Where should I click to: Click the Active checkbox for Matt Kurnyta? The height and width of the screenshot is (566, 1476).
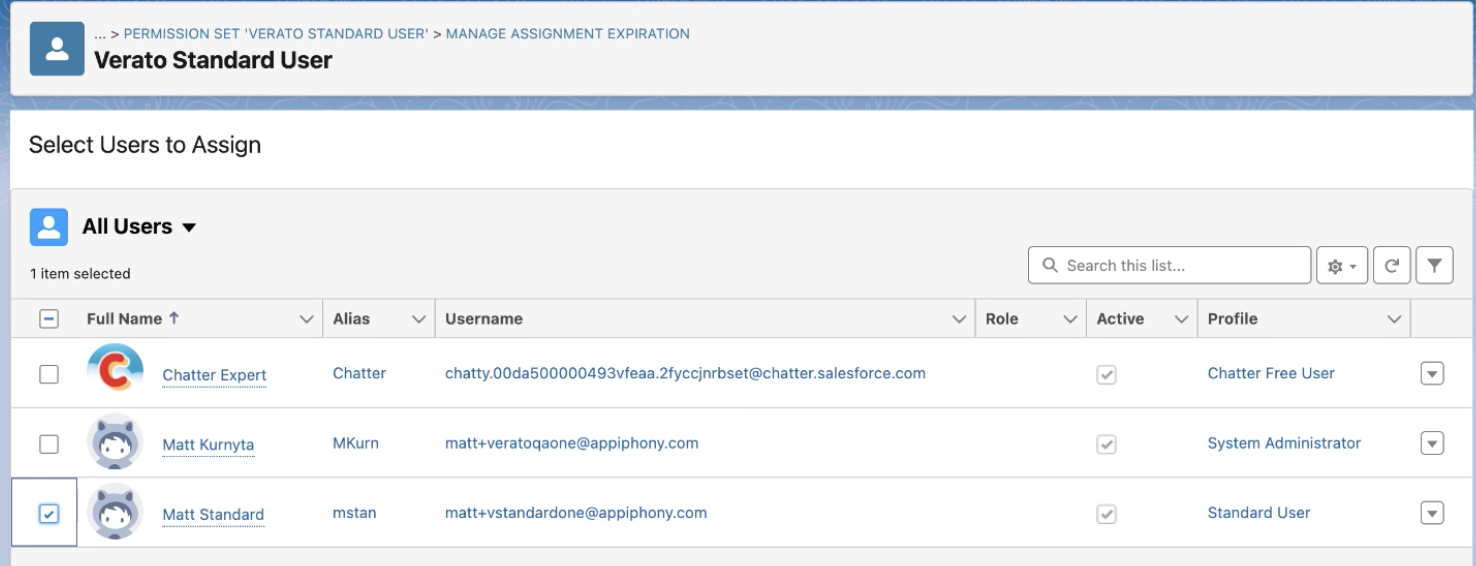point(1107,445)
